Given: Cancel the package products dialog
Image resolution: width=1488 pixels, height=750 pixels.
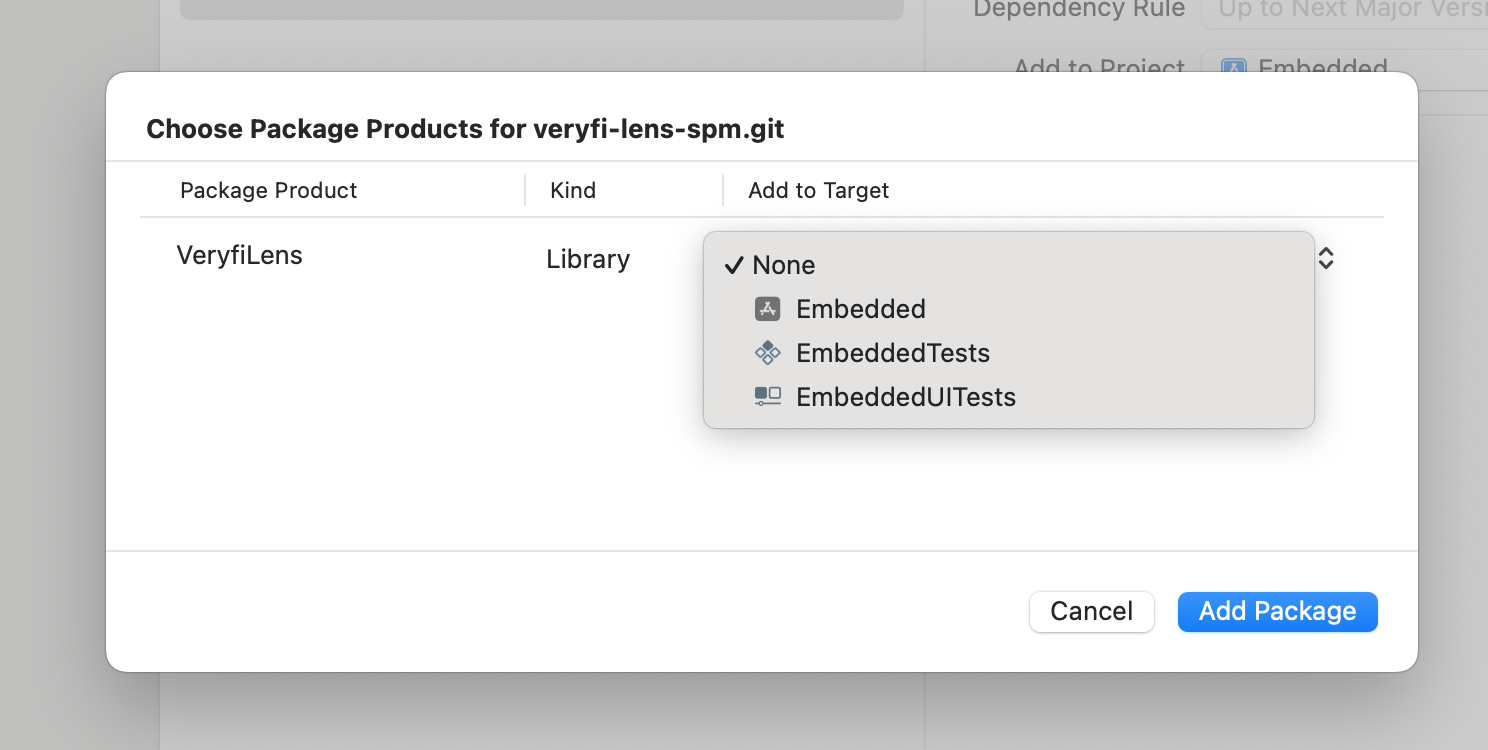Looking at the screenshot, I should pos(1091,611).
